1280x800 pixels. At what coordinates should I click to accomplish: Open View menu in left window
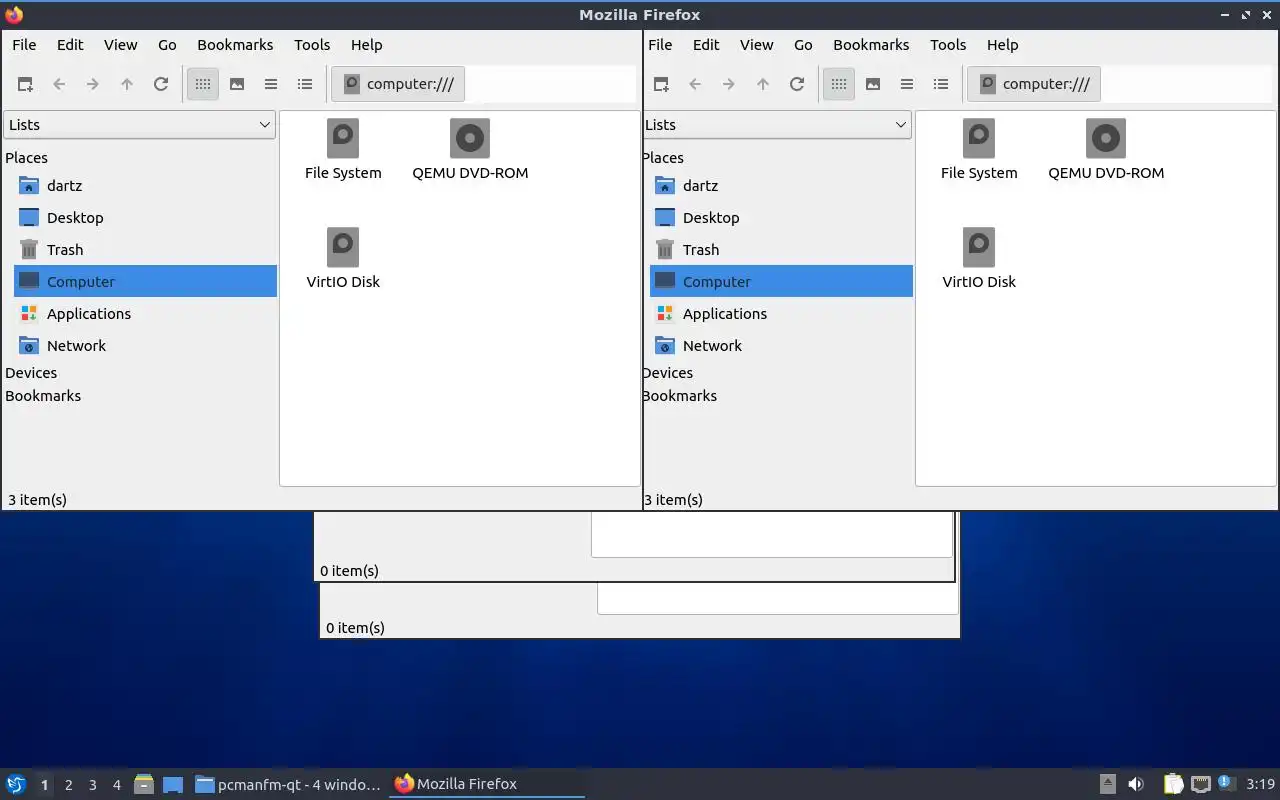(x=120, y=45)
